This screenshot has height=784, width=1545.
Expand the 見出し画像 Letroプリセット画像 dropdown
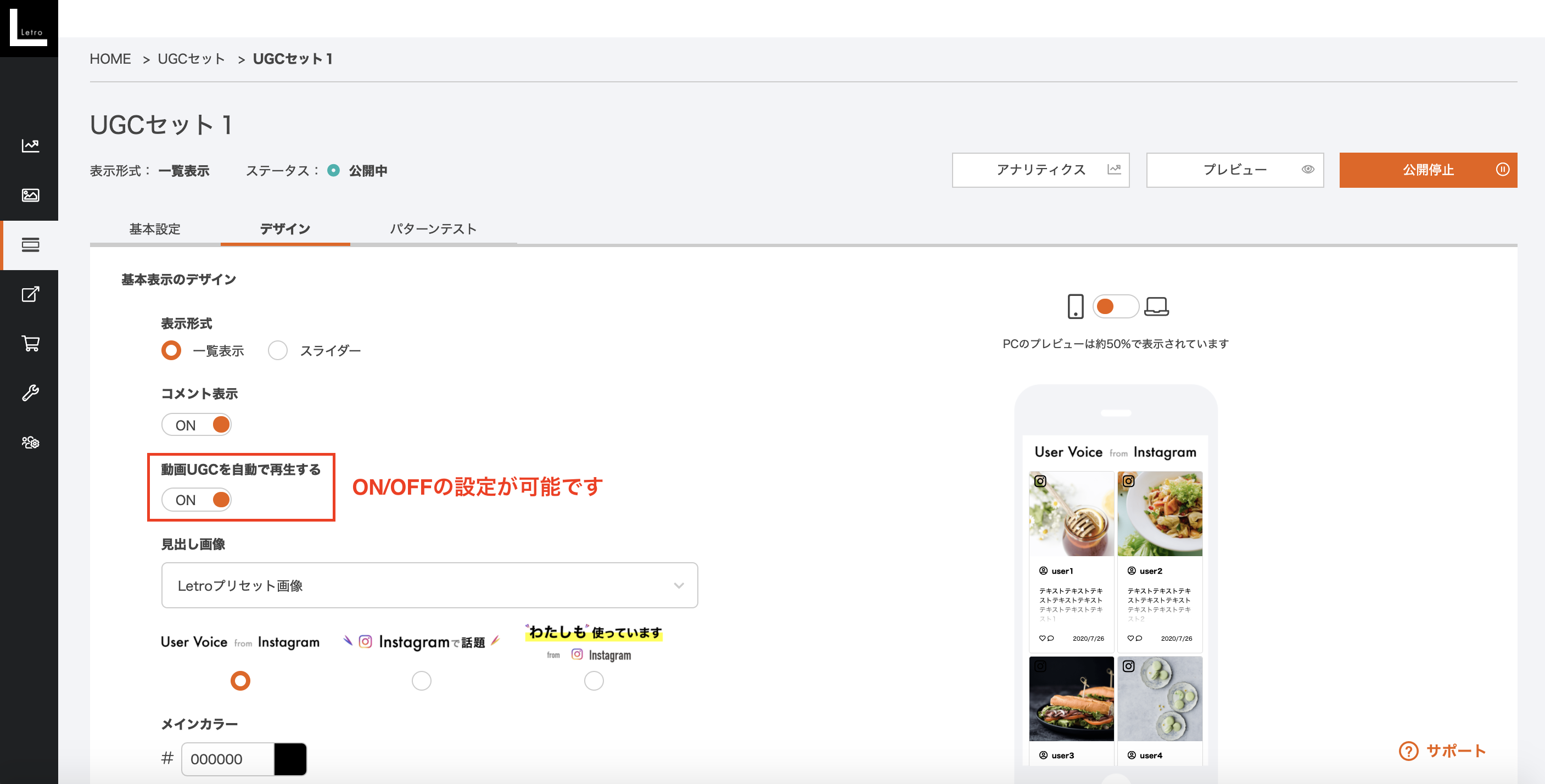tap(429, 585)
